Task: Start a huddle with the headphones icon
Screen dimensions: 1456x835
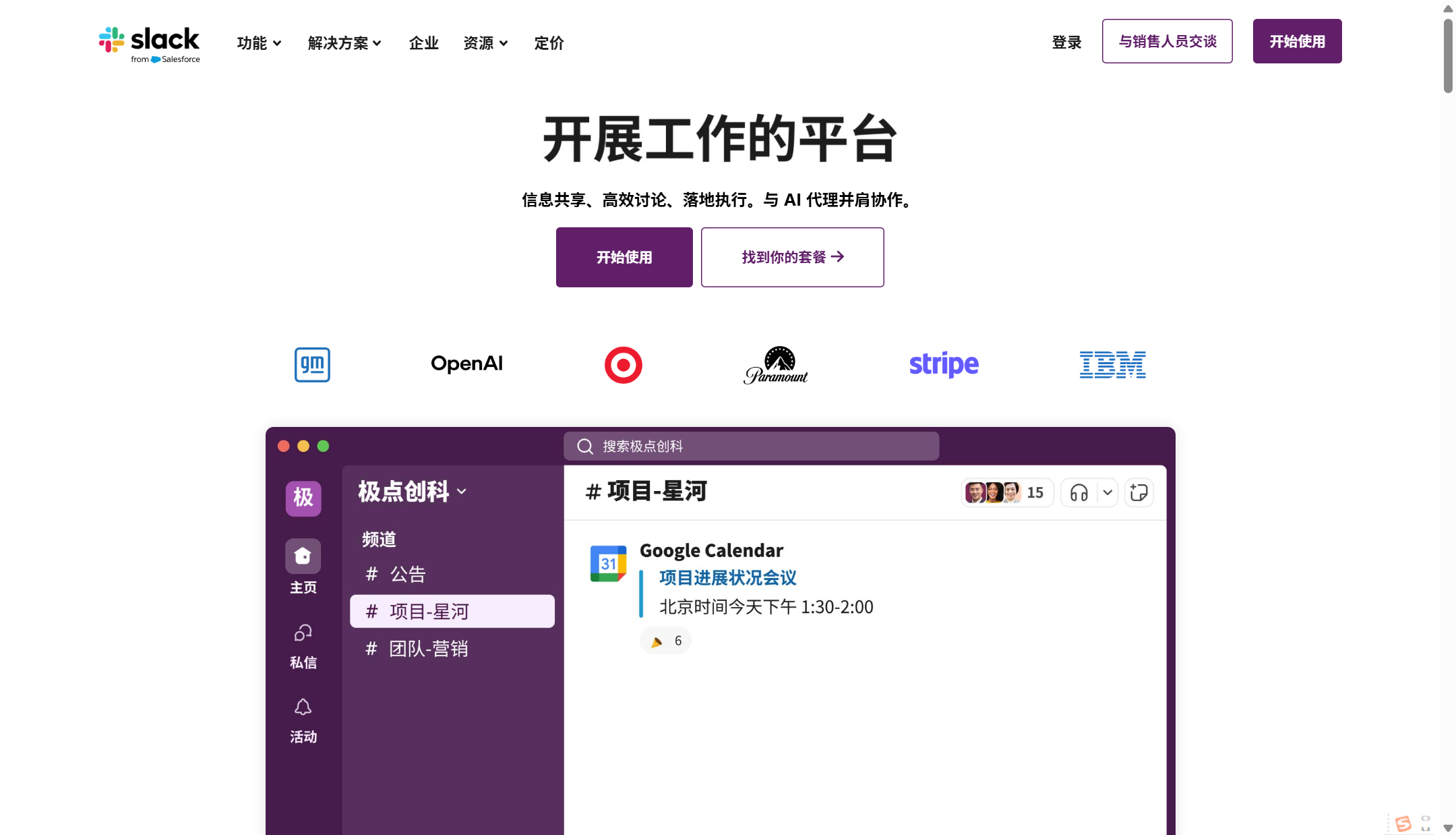Action: [1077, 493]
